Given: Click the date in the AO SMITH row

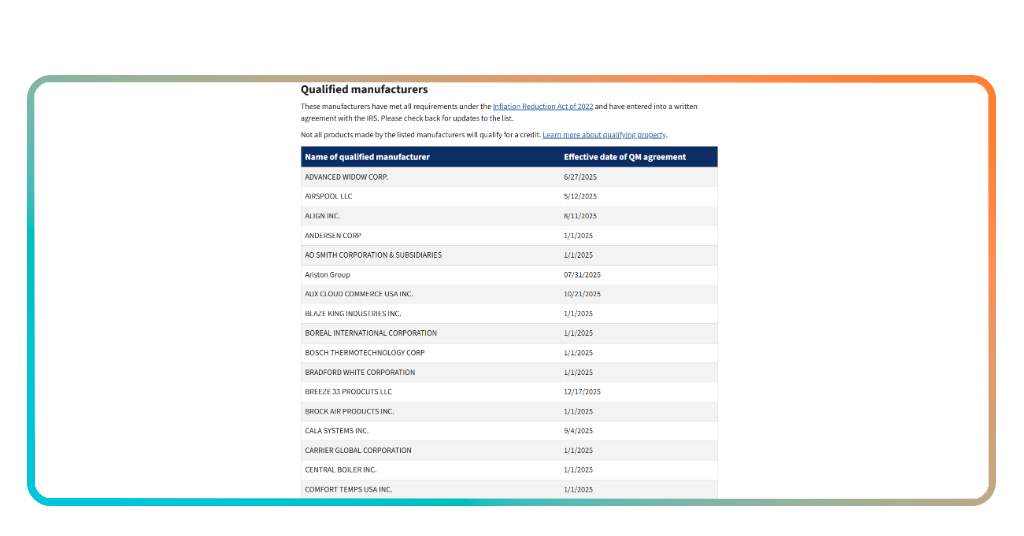Looking at the screenshot, I should tap(578, 255).
